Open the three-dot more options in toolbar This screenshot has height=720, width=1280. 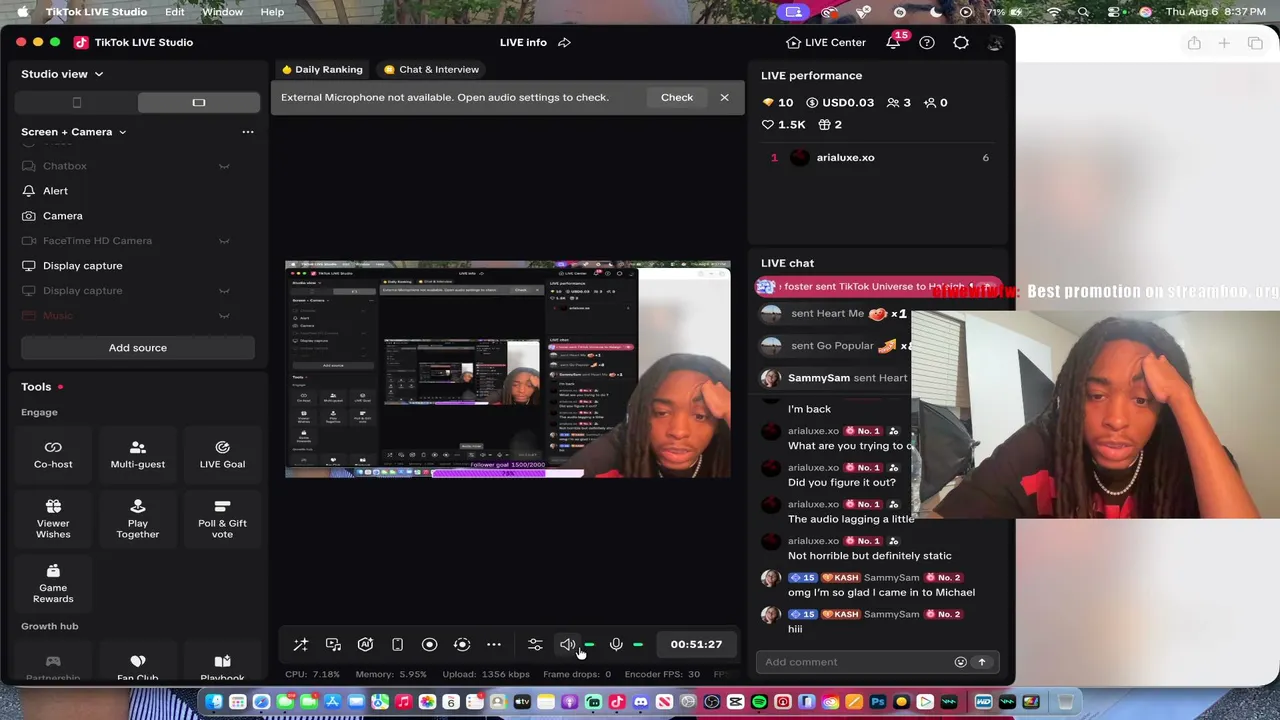[x=494, y=645]
